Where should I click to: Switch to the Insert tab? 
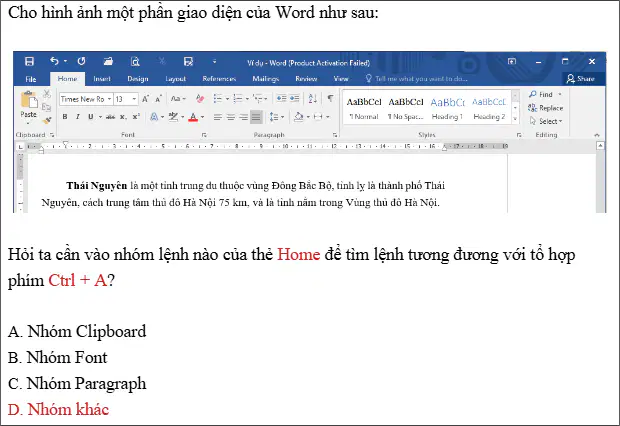[102, 79]
